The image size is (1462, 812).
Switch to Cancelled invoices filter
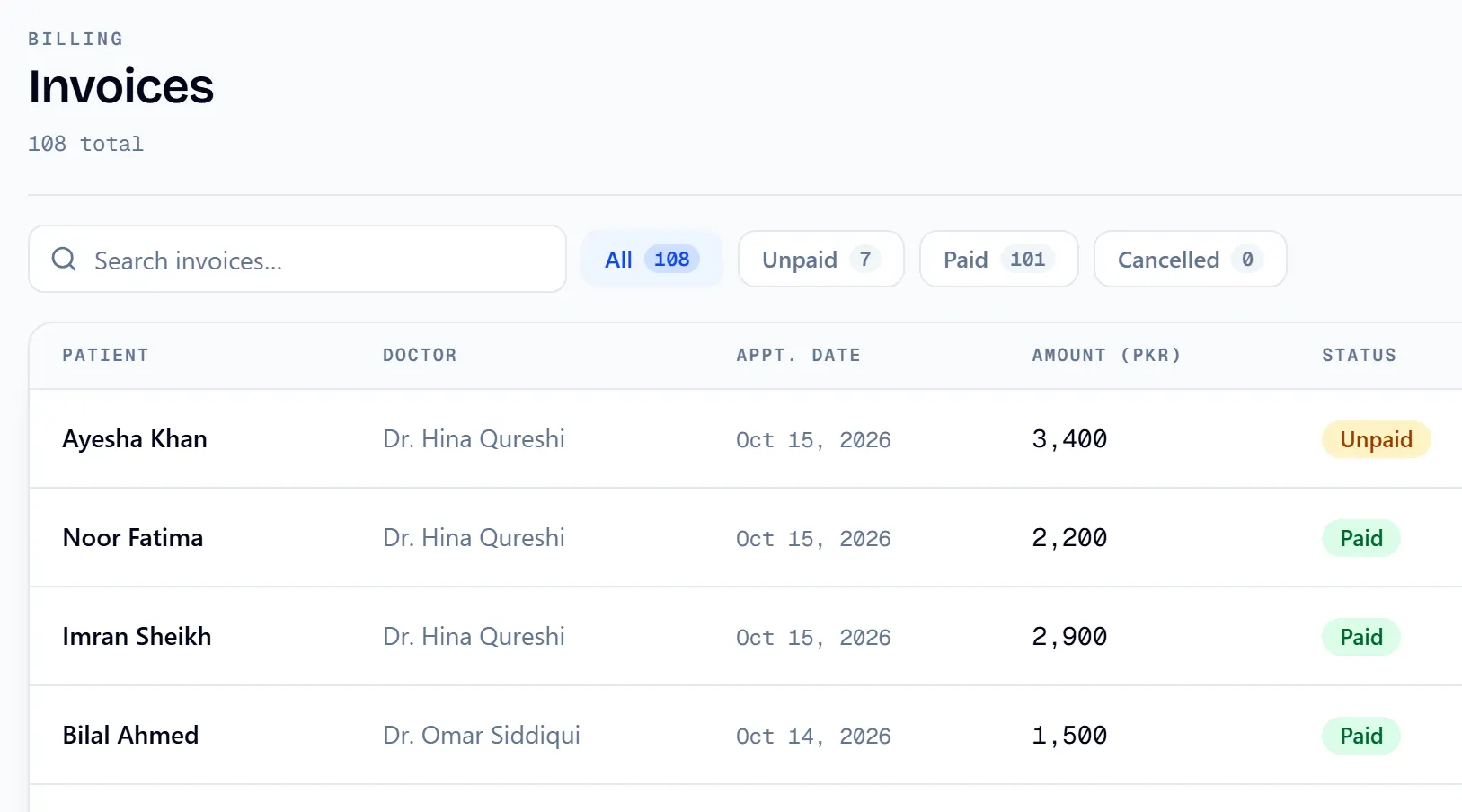(x=1191, y=259)
